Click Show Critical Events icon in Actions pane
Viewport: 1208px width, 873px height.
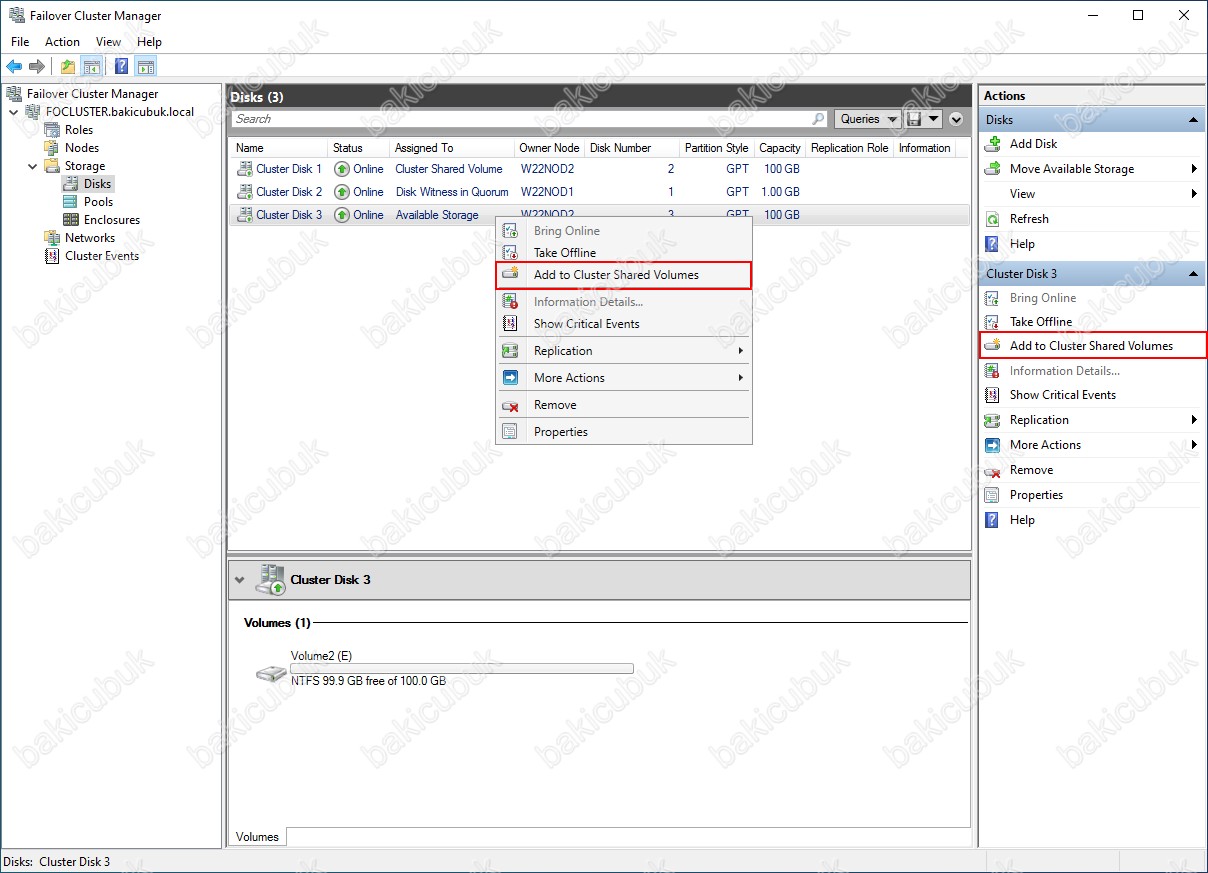pos(993,395)
